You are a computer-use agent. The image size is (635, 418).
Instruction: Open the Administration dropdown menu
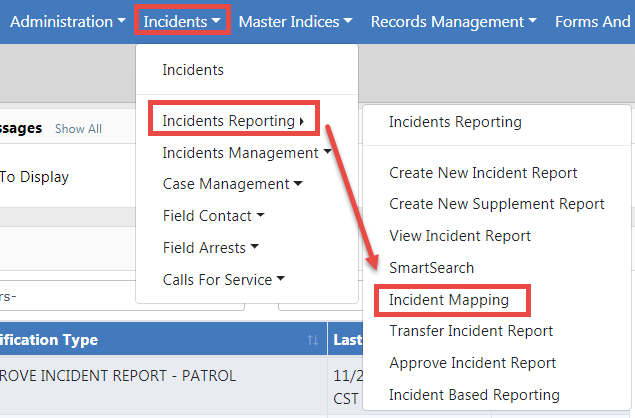pyautogui.click(x=67, y=21)
